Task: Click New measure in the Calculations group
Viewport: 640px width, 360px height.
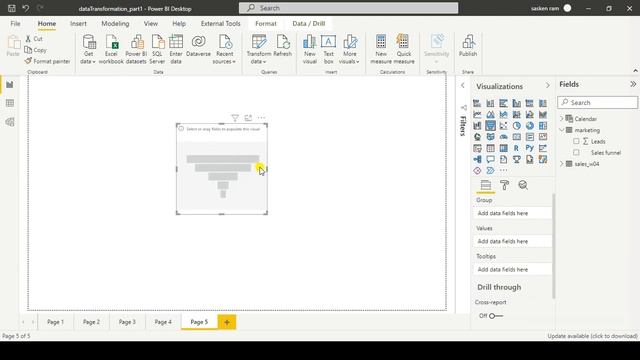Action: [381, 49]
